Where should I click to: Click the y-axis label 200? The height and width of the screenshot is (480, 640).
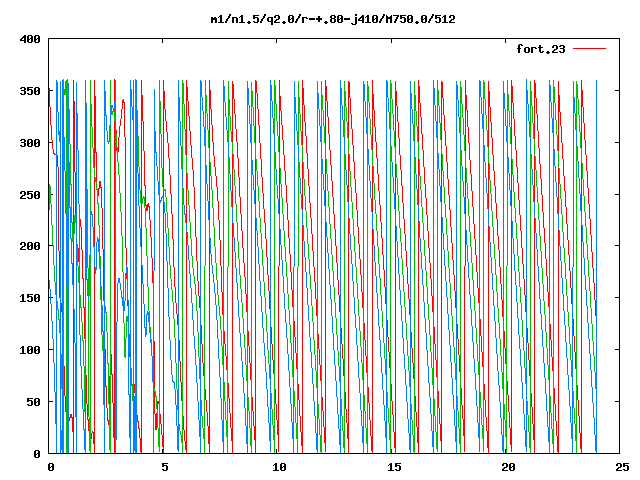point(30,246)
